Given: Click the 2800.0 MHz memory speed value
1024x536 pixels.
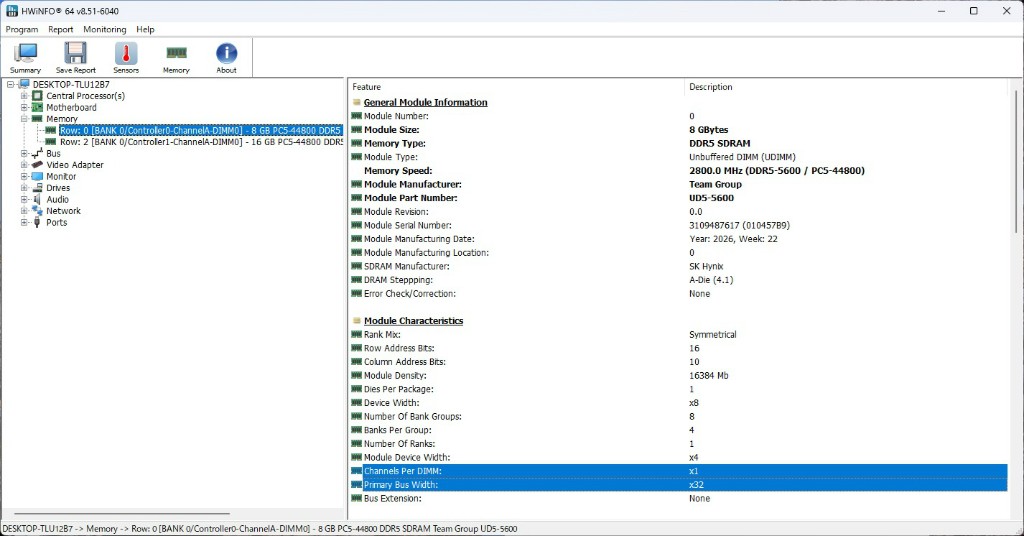Looking at the screenshot, I should click(776, 170).
